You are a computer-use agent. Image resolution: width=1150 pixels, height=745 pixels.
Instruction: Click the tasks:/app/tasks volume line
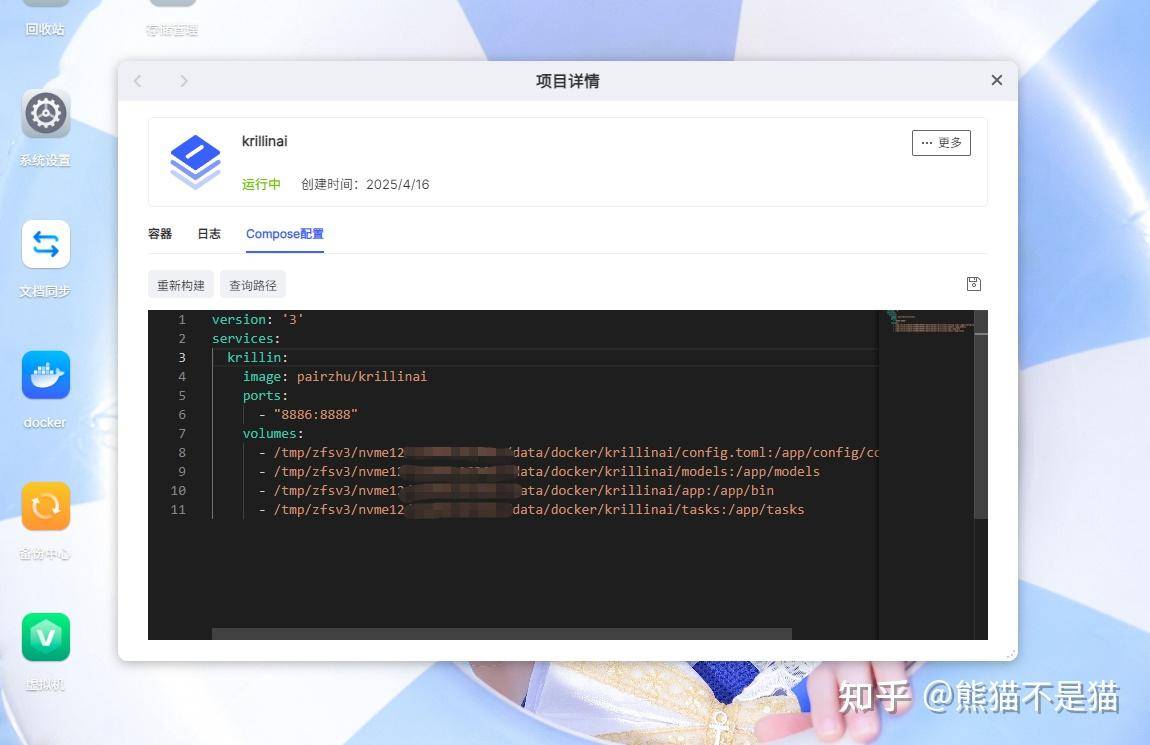[531, 510]
